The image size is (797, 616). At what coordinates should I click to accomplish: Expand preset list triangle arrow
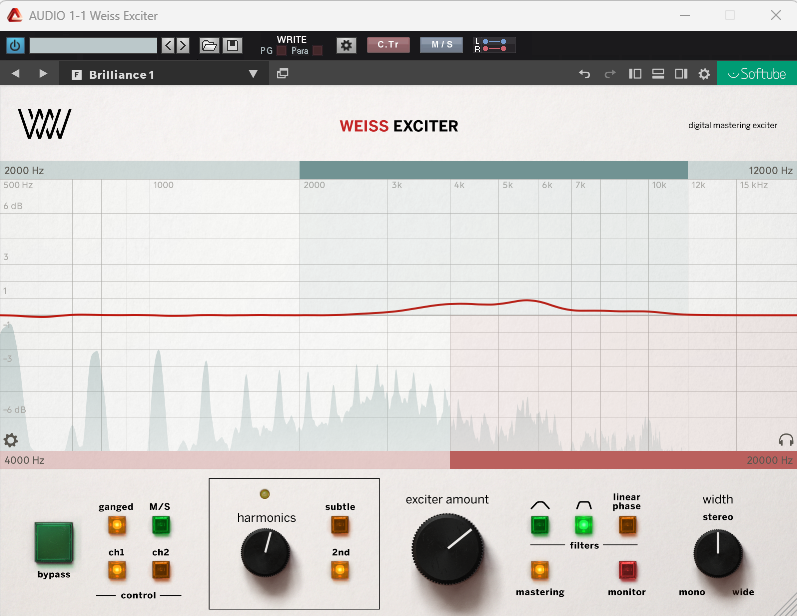pos(253,74)
